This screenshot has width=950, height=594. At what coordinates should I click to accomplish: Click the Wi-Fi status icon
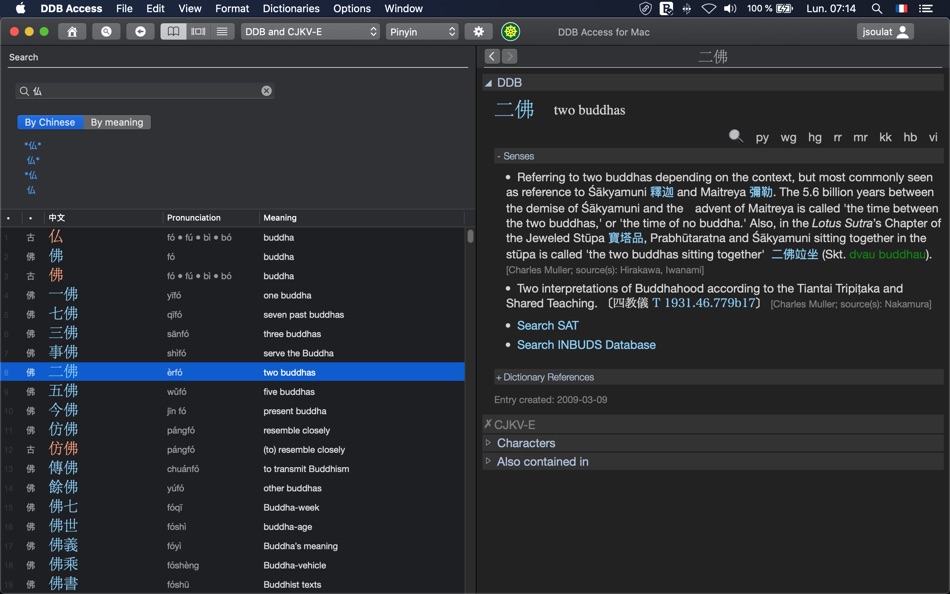point(708,8)
